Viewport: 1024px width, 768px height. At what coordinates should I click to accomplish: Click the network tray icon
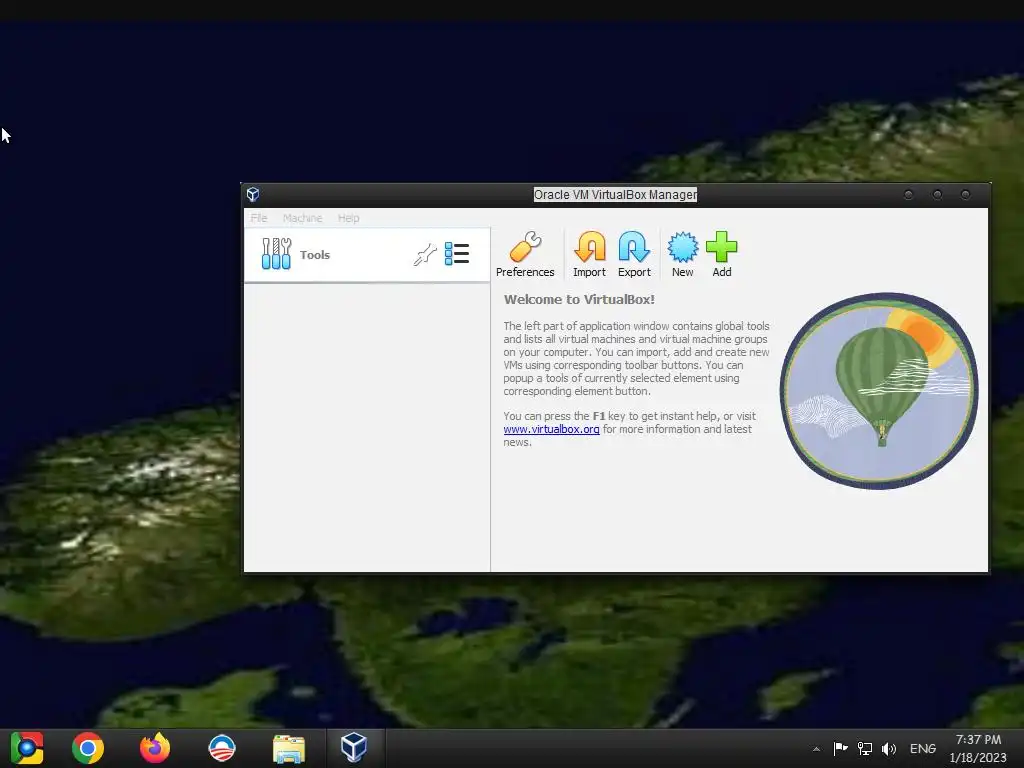865,748
